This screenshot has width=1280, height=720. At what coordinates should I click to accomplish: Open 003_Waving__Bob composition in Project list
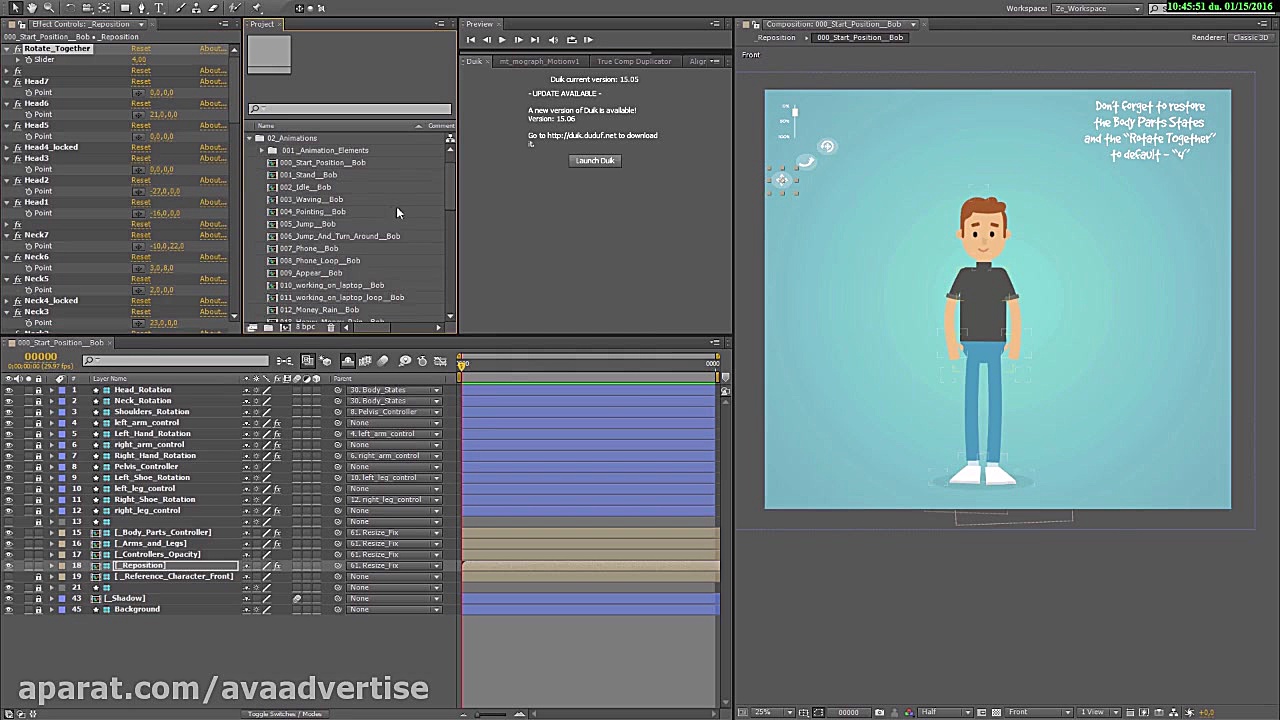[x=311, y=200]
